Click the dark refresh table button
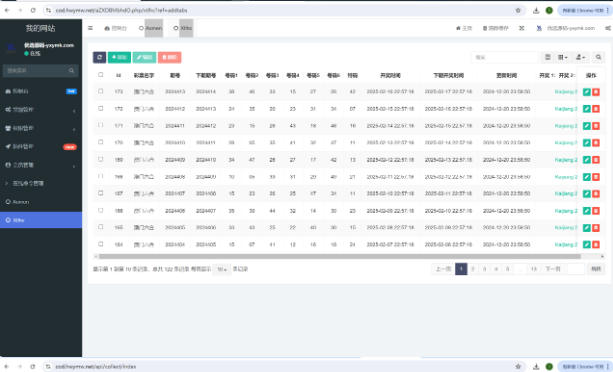613x372 pixels. point(99,57)
